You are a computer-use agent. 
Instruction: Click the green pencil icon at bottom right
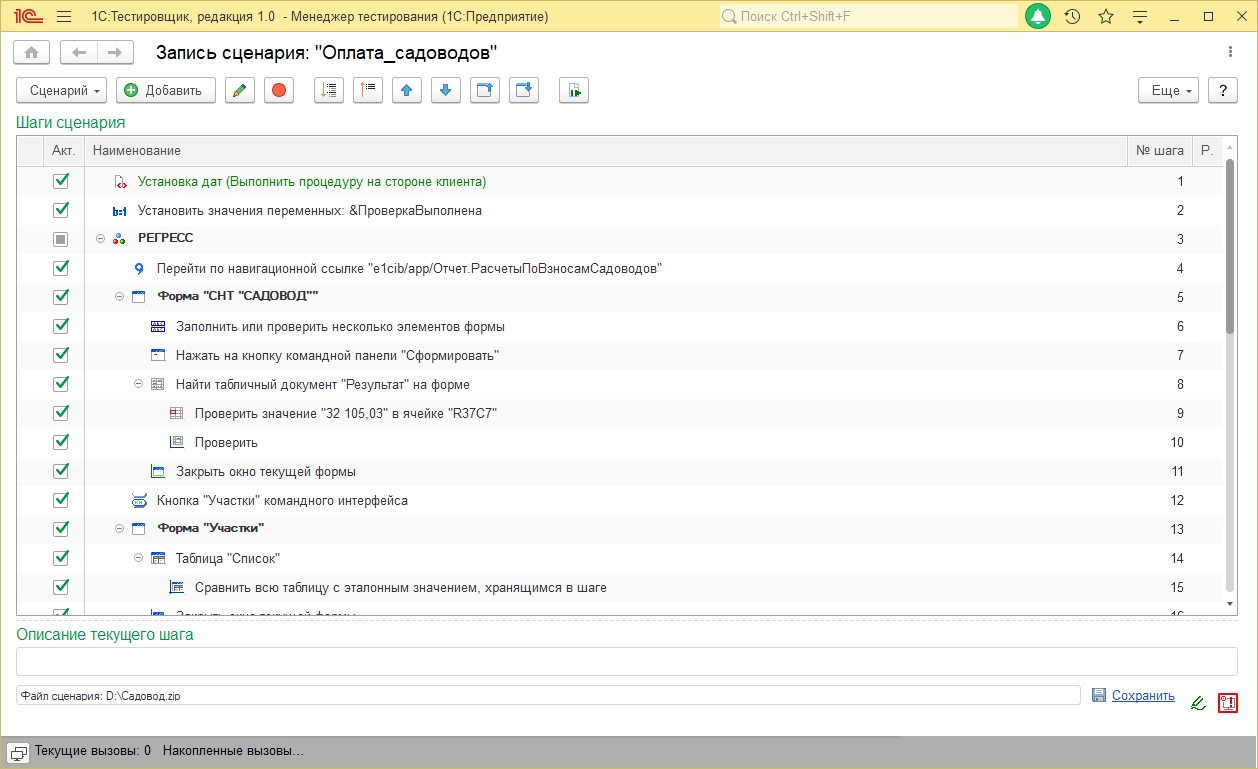pos(1197,703)
